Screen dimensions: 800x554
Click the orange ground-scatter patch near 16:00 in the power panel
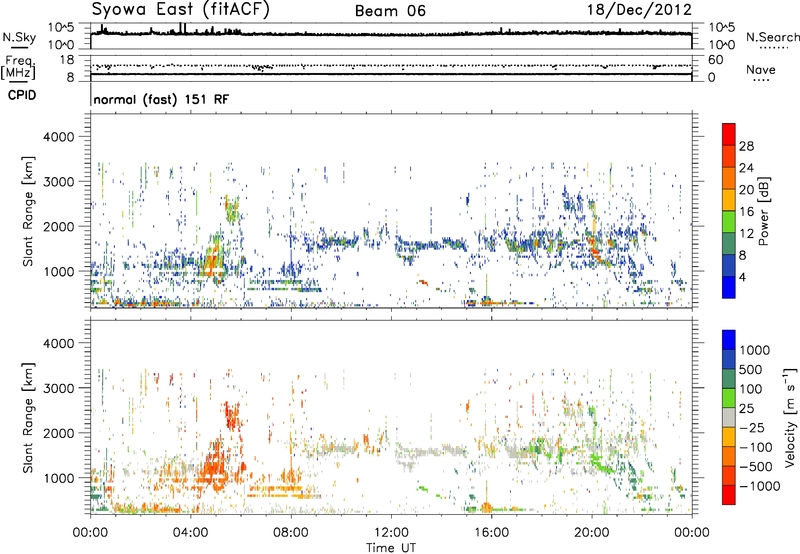click(486, 301)
